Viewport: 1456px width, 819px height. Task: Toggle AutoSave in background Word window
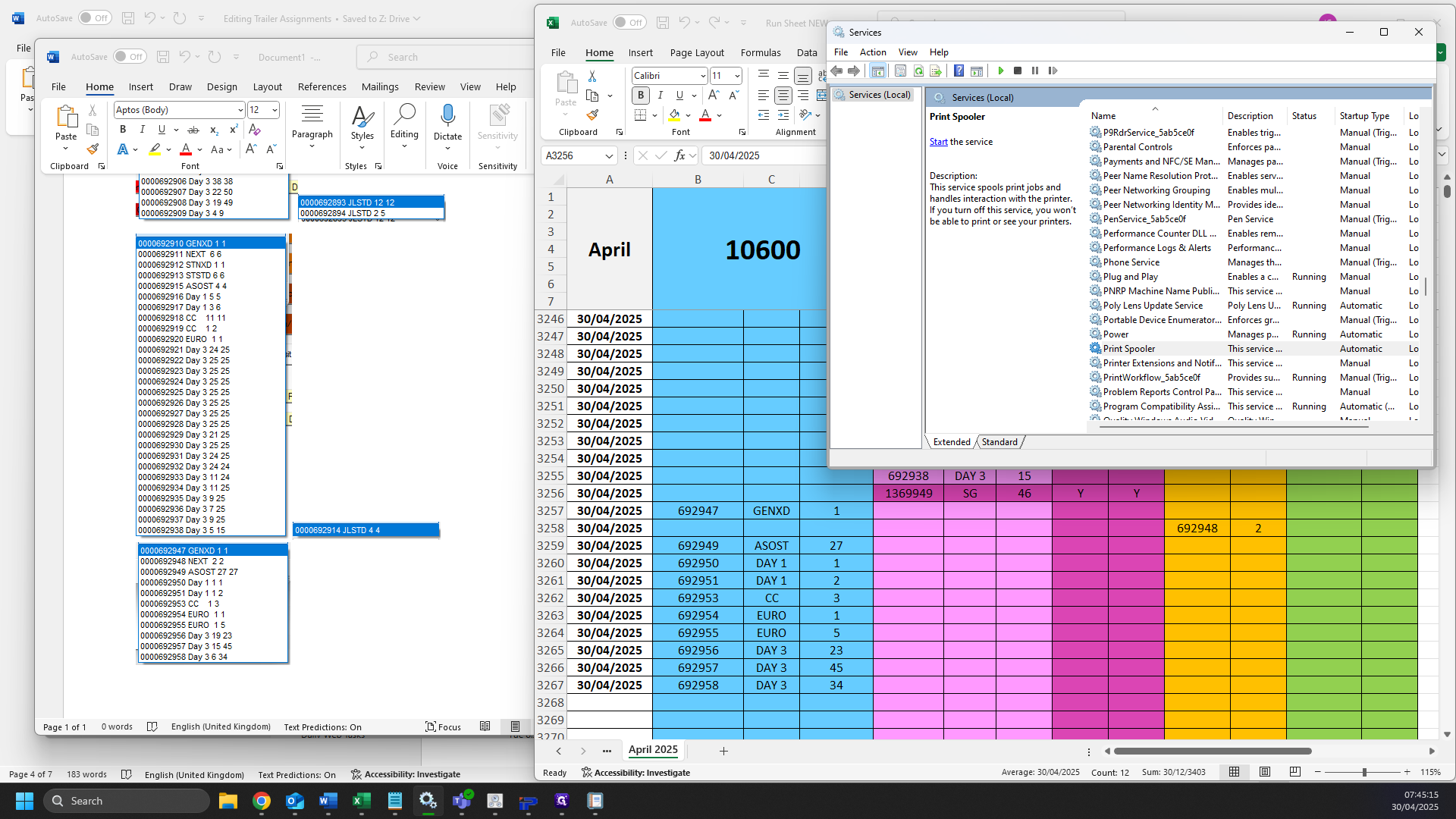coord(95,18)
